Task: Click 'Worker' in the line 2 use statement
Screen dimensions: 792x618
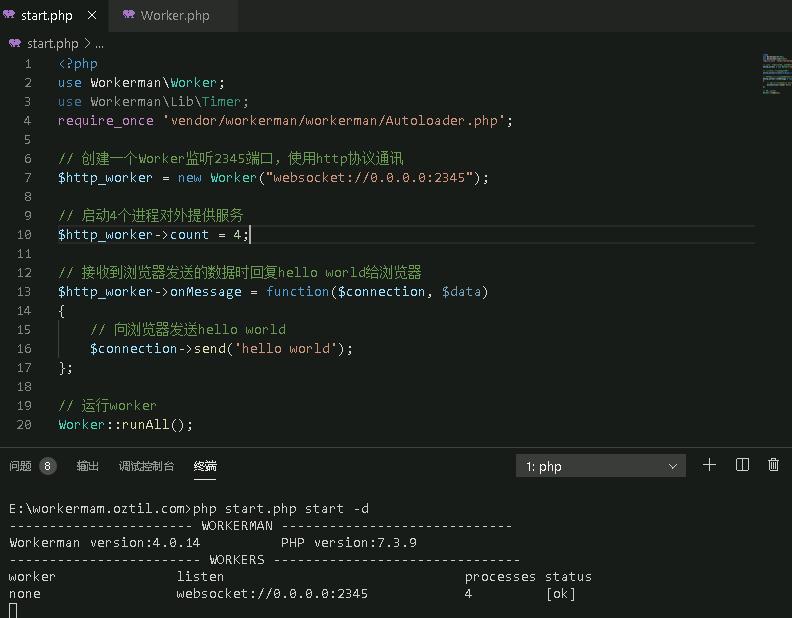Action: click(x=193, y=83)
